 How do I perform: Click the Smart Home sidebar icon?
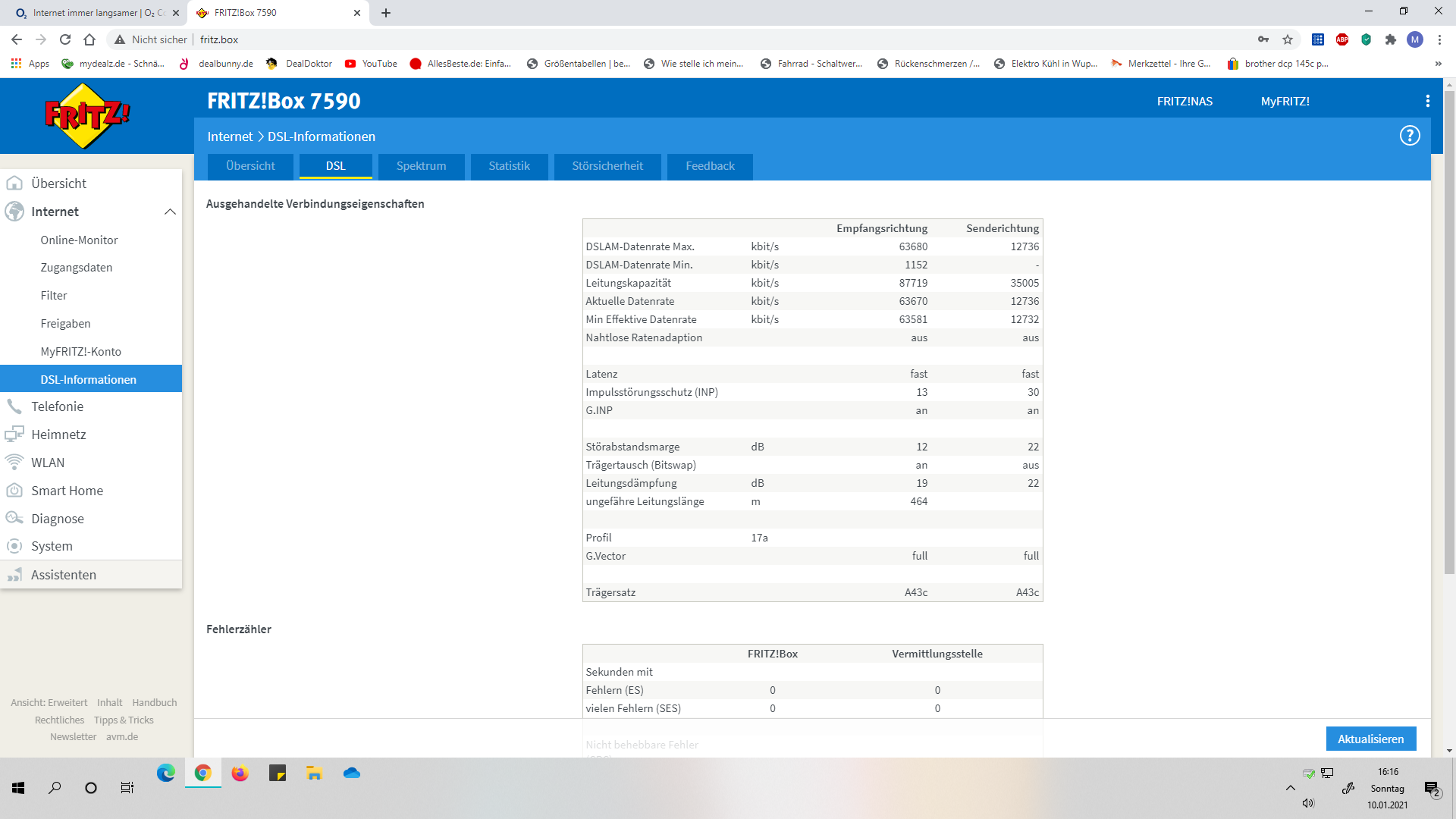14,491
